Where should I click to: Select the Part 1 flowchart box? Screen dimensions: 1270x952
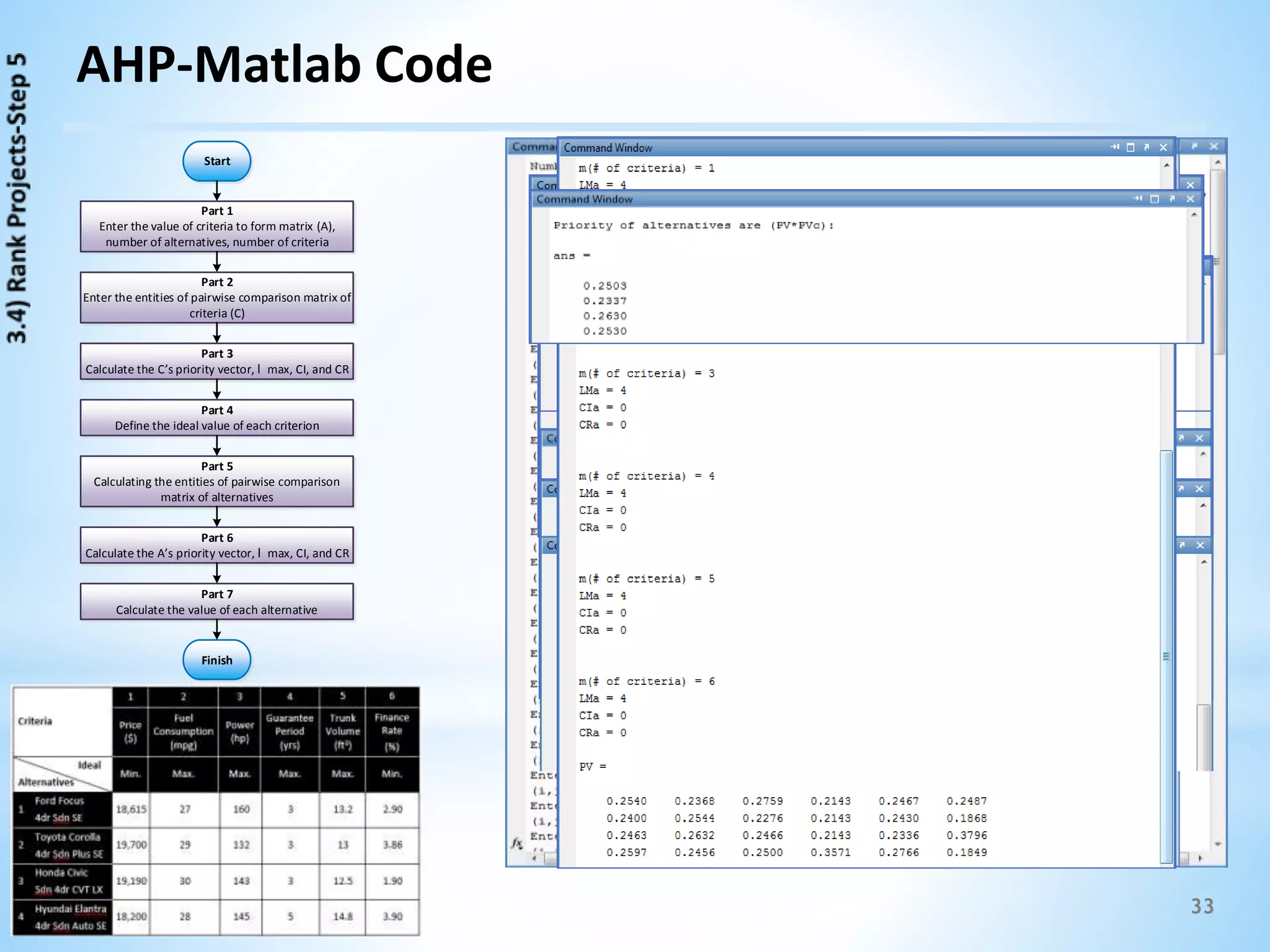217,226
